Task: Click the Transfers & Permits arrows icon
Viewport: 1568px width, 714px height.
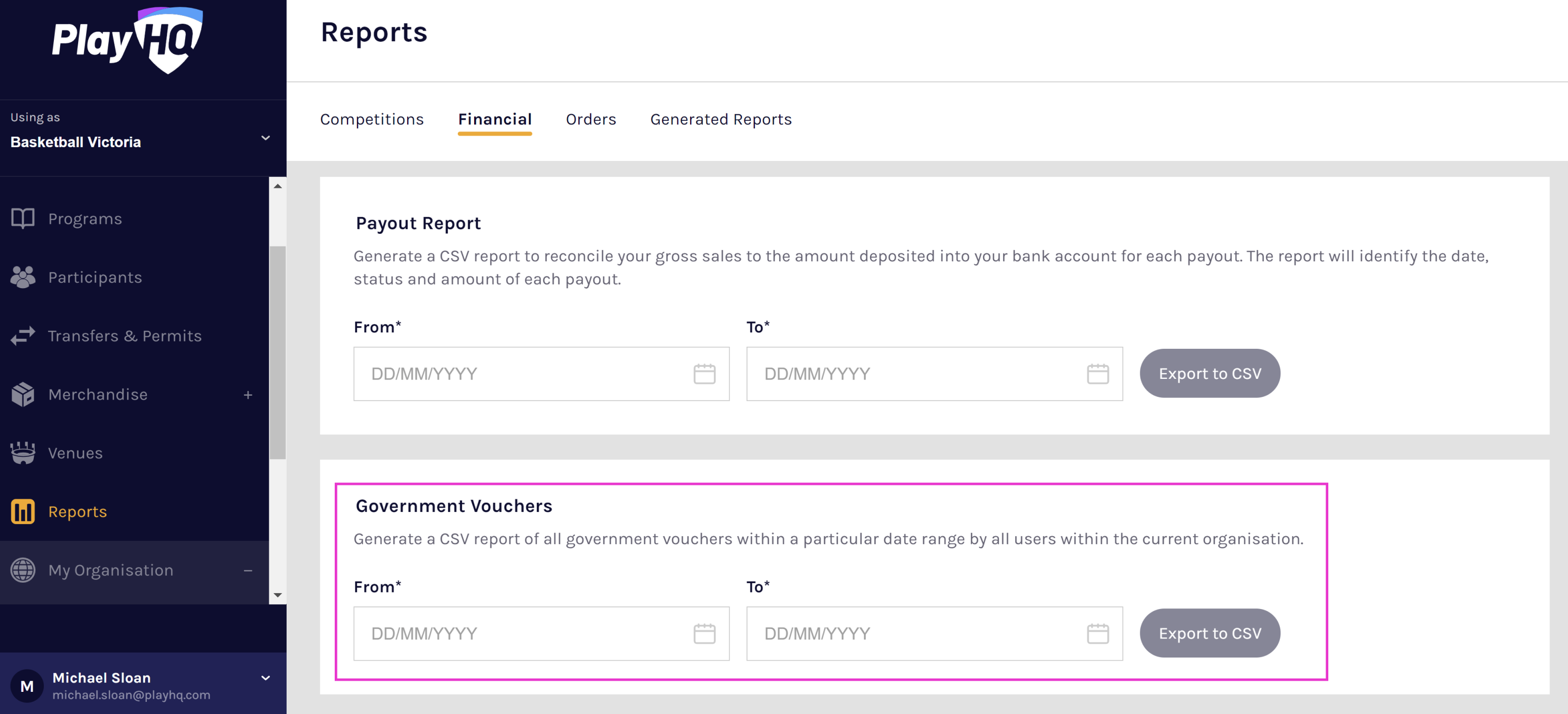Action: [x=23, y=335]
